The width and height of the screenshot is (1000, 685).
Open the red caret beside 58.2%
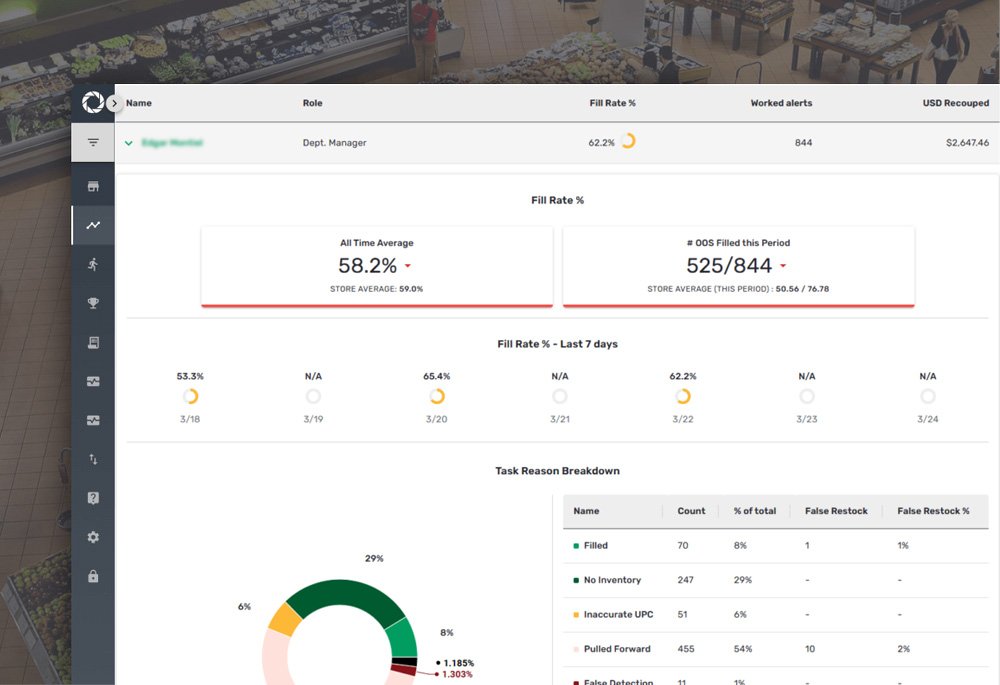pyautogui.click(x=408, y=266)
